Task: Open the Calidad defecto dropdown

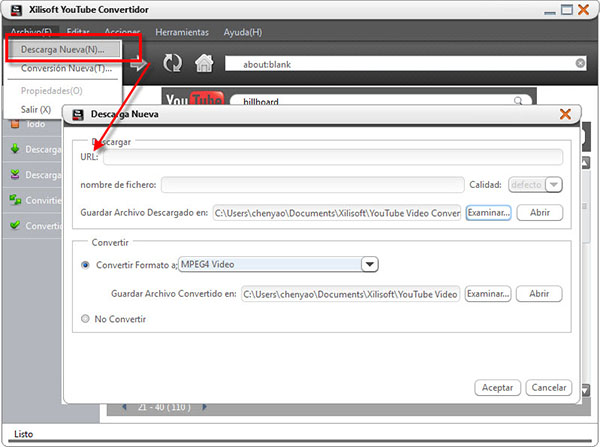Action: [553, 184]
